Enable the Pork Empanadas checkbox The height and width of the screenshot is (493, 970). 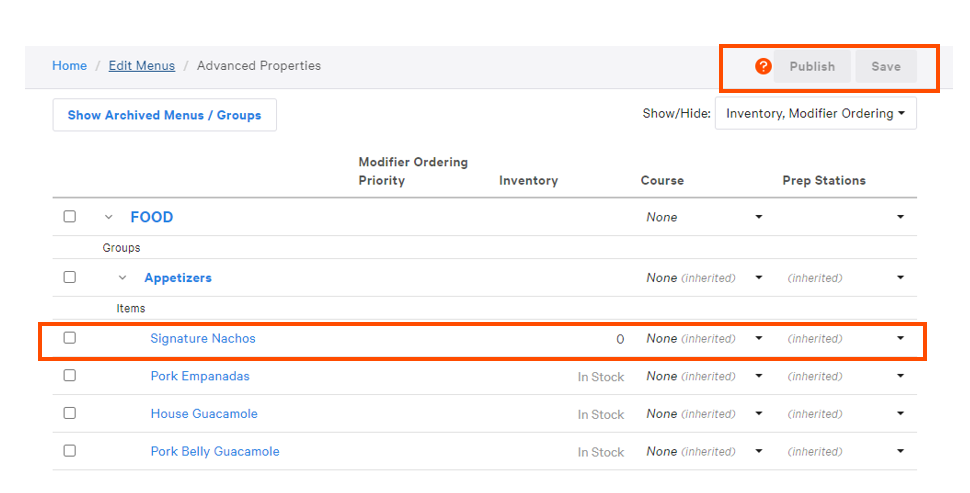(x=70, y=376)
